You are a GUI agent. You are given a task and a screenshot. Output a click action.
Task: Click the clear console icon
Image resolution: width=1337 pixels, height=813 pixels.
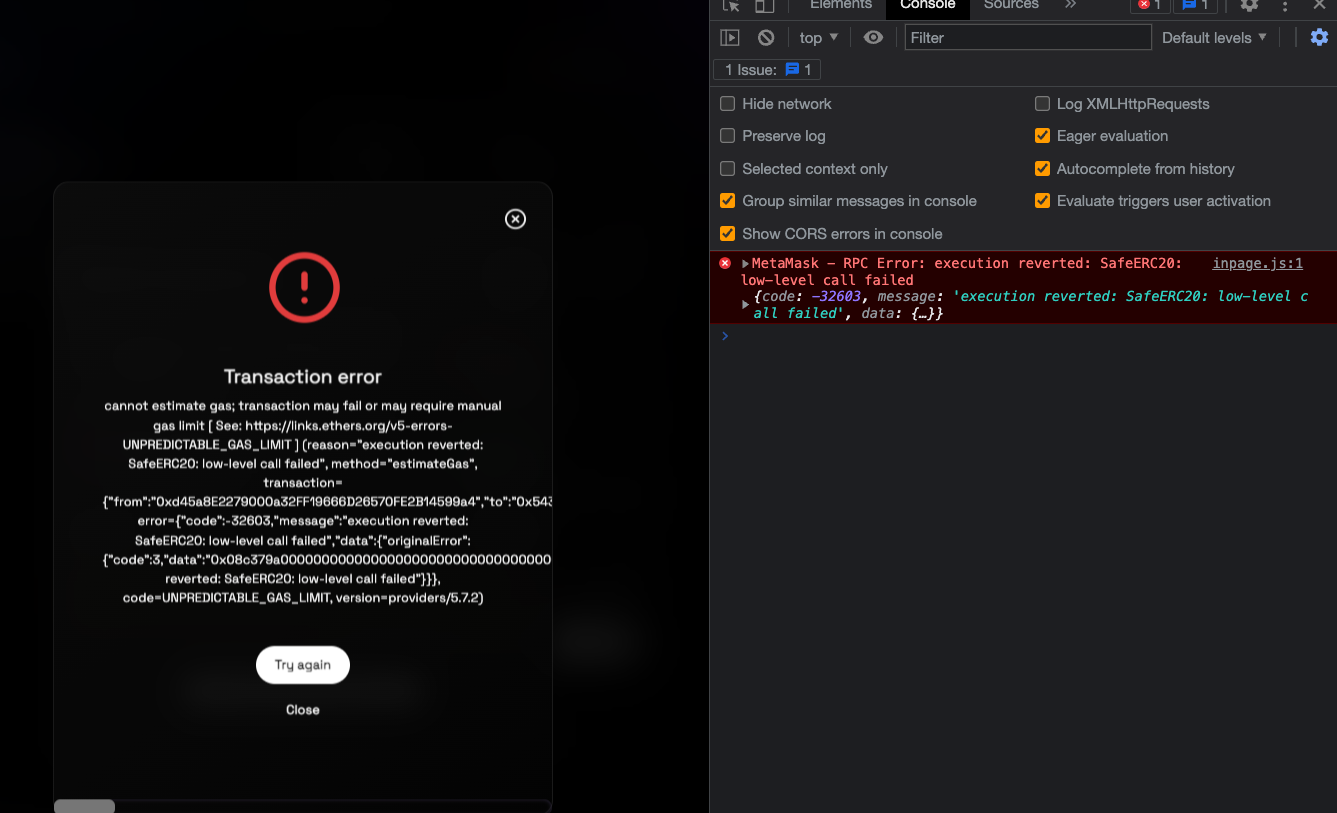[764, 37]
